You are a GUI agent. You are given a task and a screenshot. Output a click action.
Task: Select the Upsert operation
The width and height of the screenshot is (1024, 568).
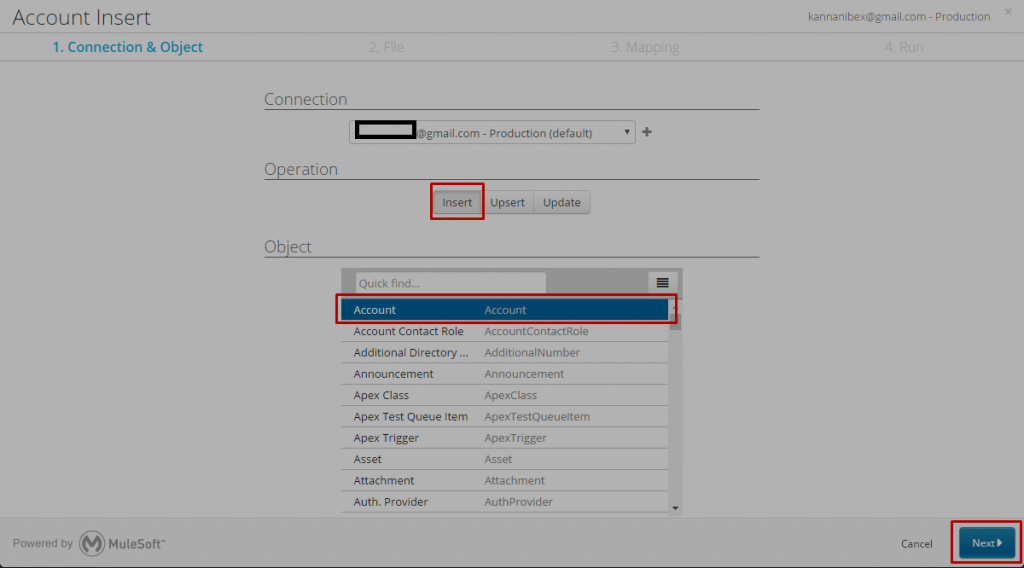(x=507, y=202)
